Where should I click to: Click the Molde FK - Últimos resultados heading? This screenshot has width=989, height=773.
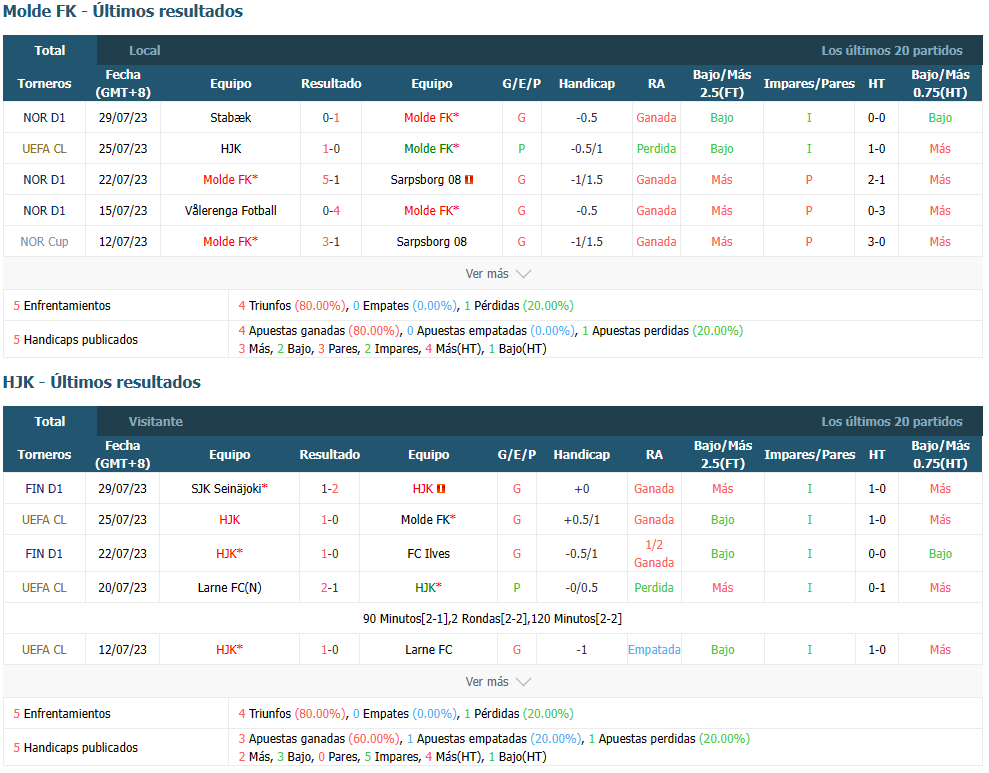click(x=123, y=11)
